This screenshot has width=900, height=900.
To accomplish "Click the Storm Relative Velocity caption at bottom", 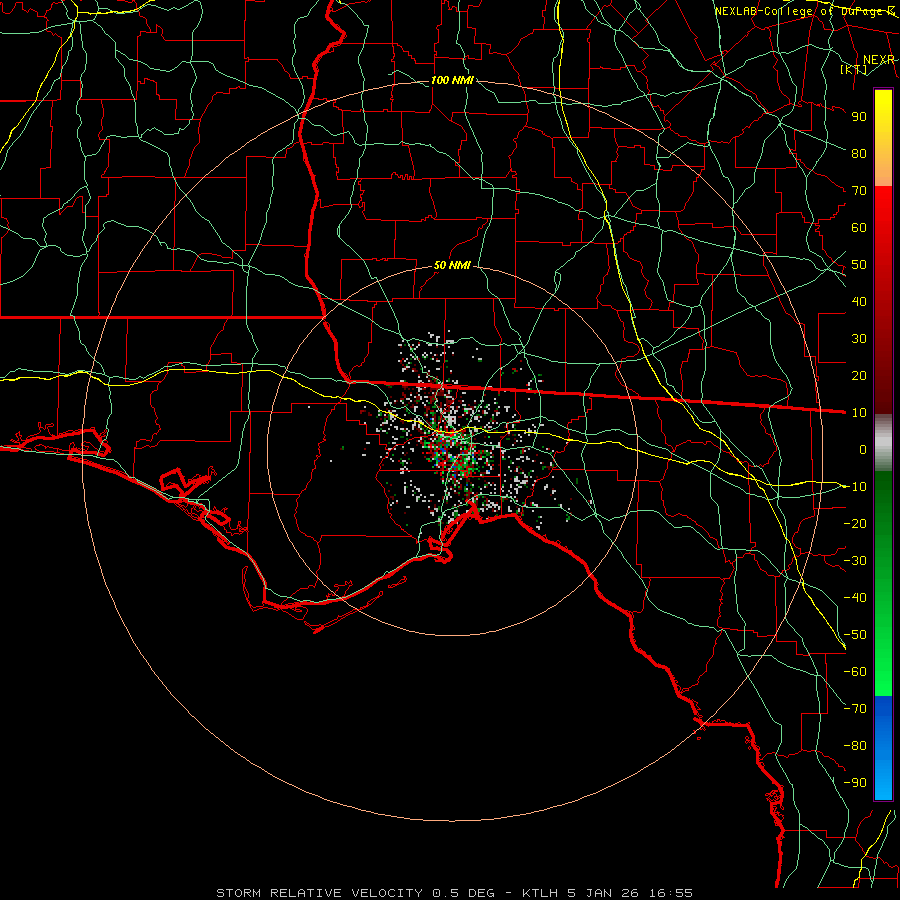I will pyautogui.click(x=454, y=893).
